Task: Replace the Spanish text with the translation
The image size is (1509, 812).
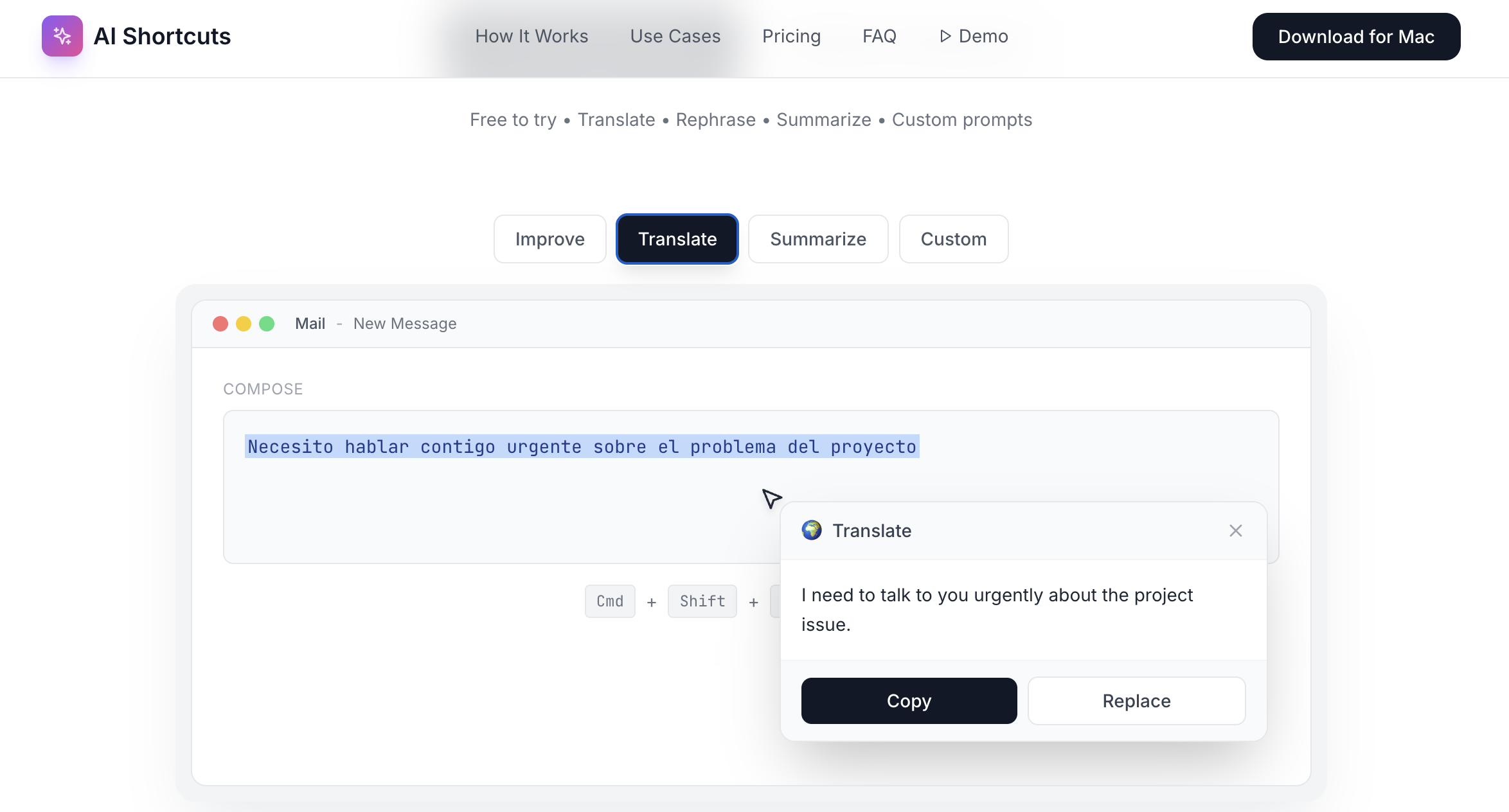Action: (1136, 701)
